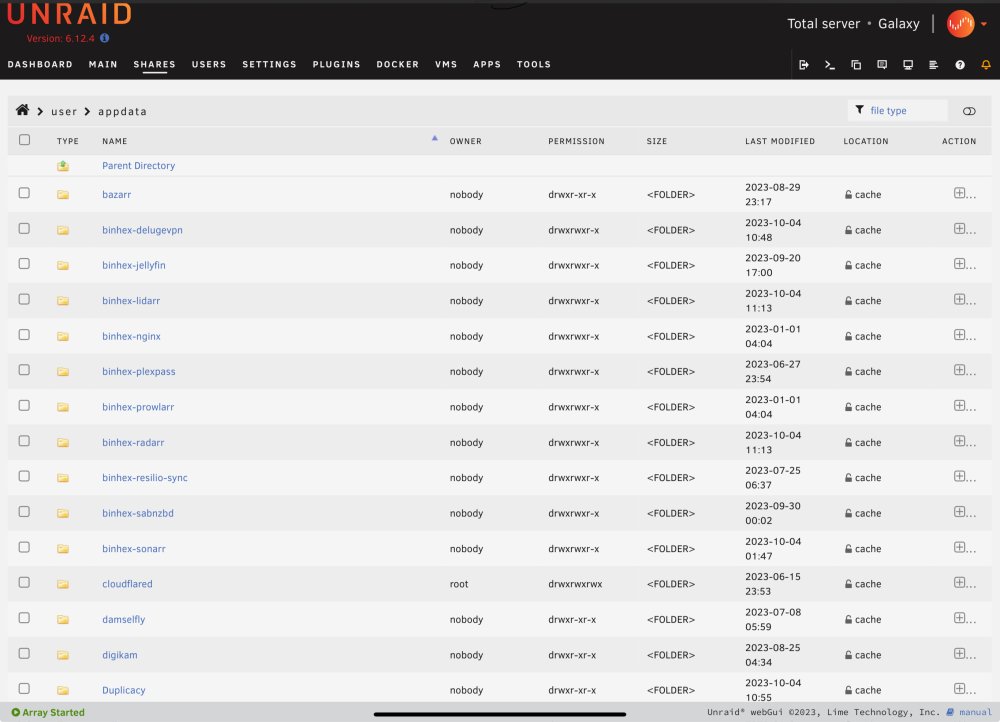Switch to the Main tab
Viewport: 1000px width, 722px height.
point(103,64)
